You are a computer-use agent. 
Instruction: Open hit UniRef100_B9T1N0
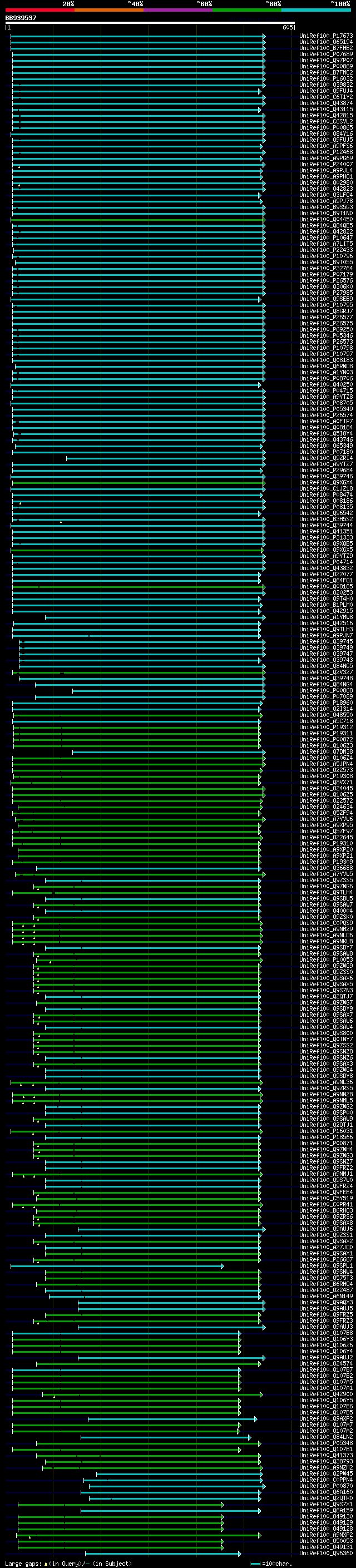(x=326, y=213)
